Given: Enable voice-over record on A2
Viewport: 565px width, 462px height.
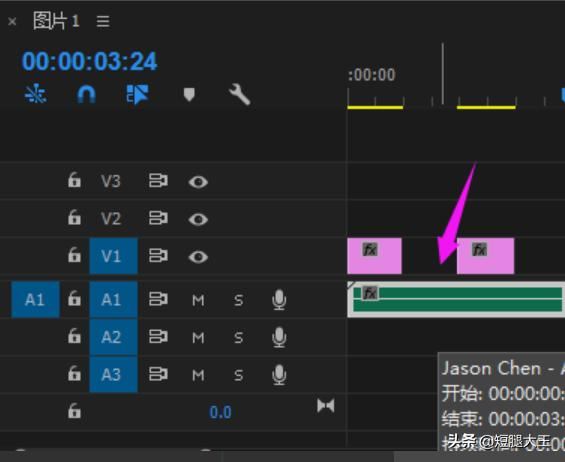Looking at the screenshot, I should pos(279,337).
